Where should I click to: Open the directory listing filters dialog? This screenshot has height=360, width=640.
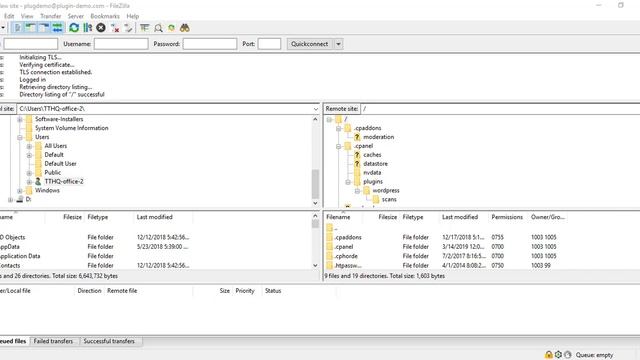[x=144, y=28]
